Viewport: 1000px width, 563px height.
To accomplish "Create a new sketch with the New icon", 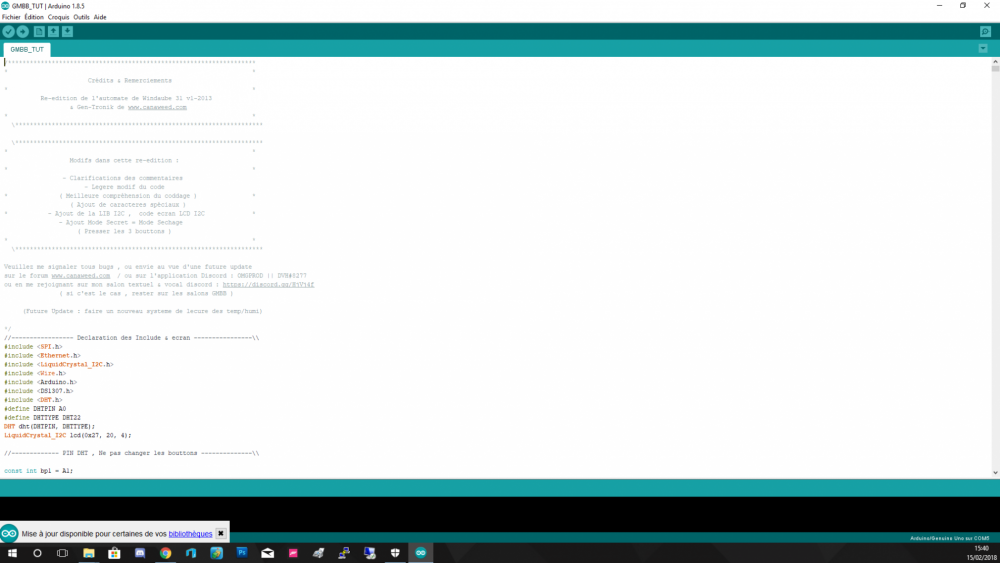I will click(39, 31).
